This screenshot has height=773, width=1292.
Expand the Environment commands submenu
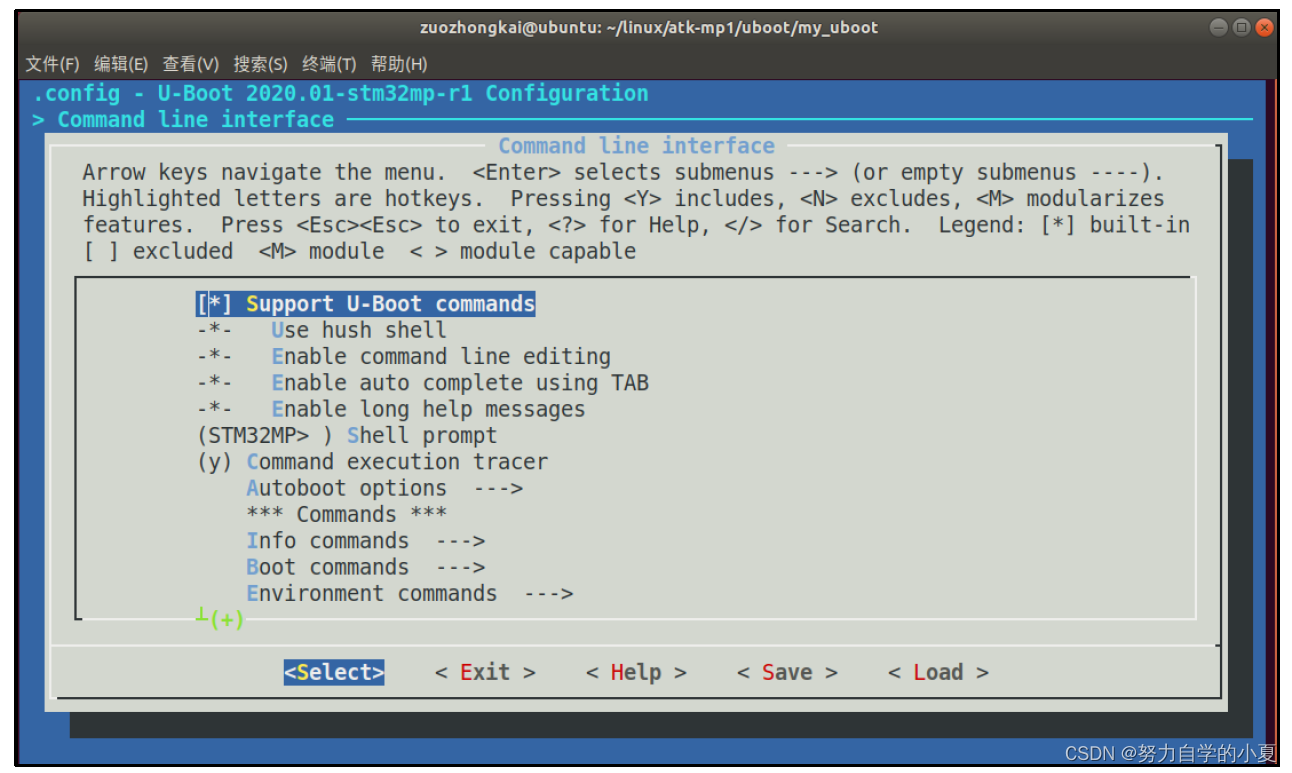point(410,594)
